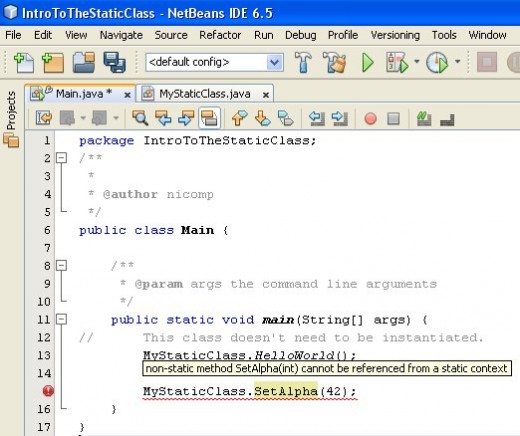Open the Edit menu
This screenshot has height=436, width=520.
(x=43, y=35)
